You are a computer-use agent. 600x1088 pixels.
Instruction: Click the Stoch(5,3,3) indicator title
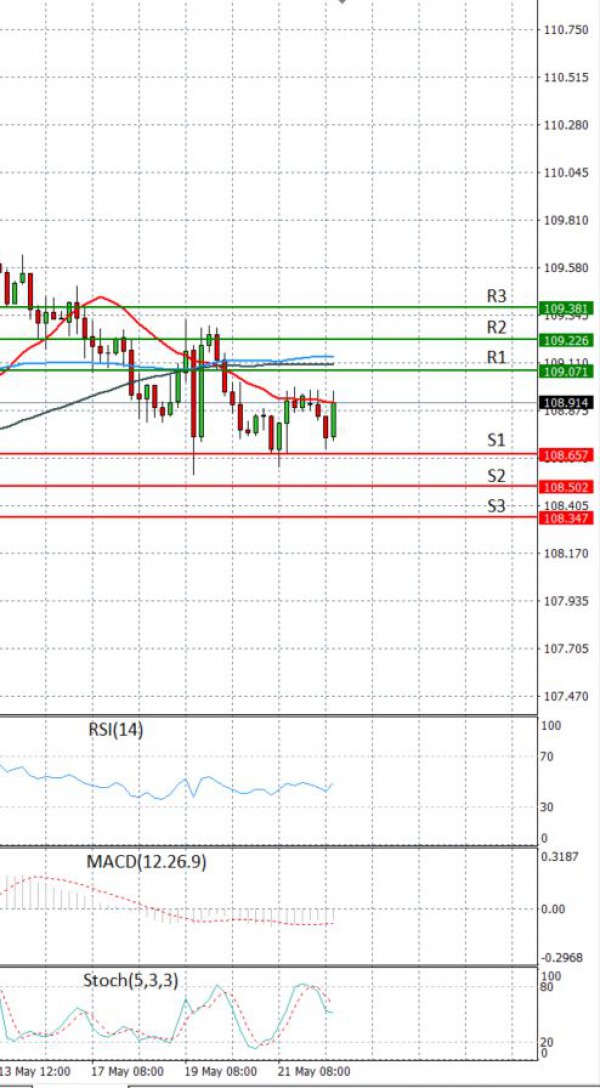(131, 980)
